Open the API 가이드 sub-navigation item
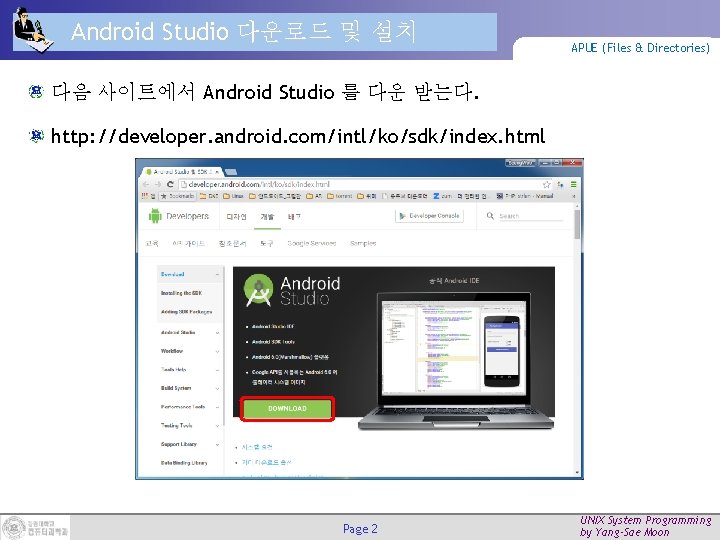This screenshot has height=540, width=720. tap(188, 243)
